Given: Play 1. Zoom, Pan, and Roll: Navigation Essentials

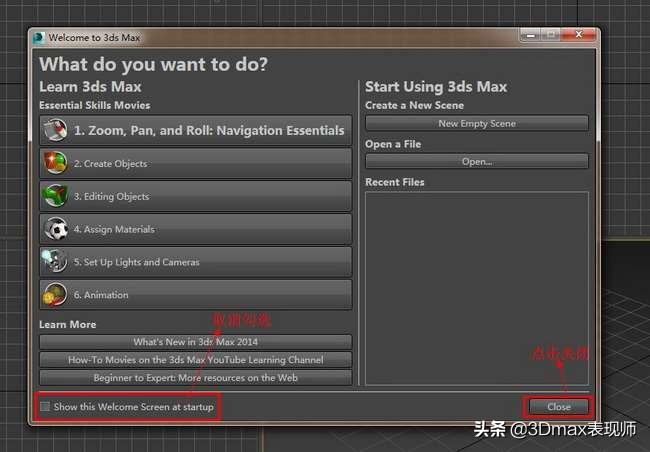Looking at the screenshot, I should (196, 130).
